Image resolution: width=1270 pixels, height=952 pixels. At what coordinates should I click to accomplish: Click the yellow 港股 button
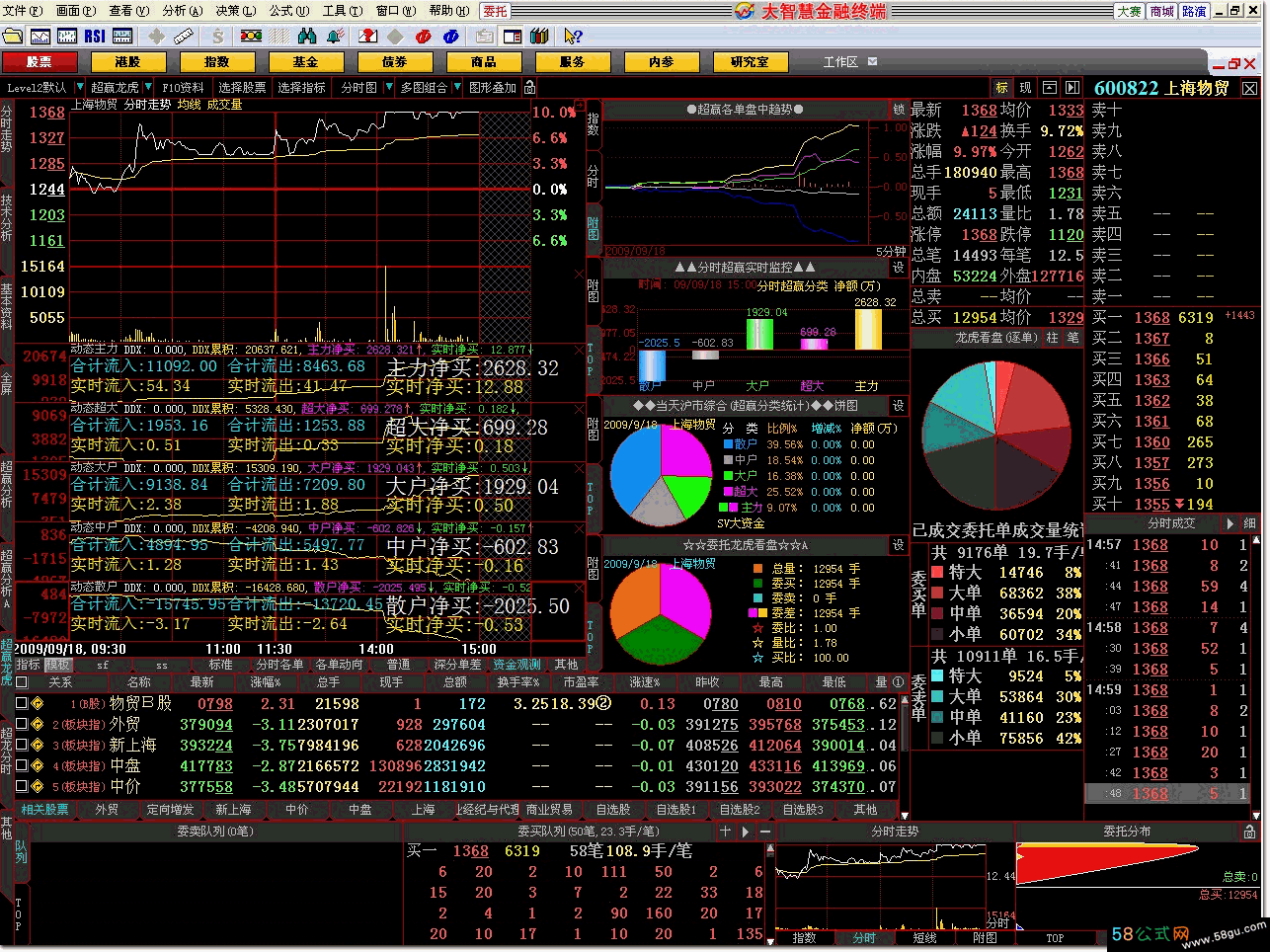127,61
